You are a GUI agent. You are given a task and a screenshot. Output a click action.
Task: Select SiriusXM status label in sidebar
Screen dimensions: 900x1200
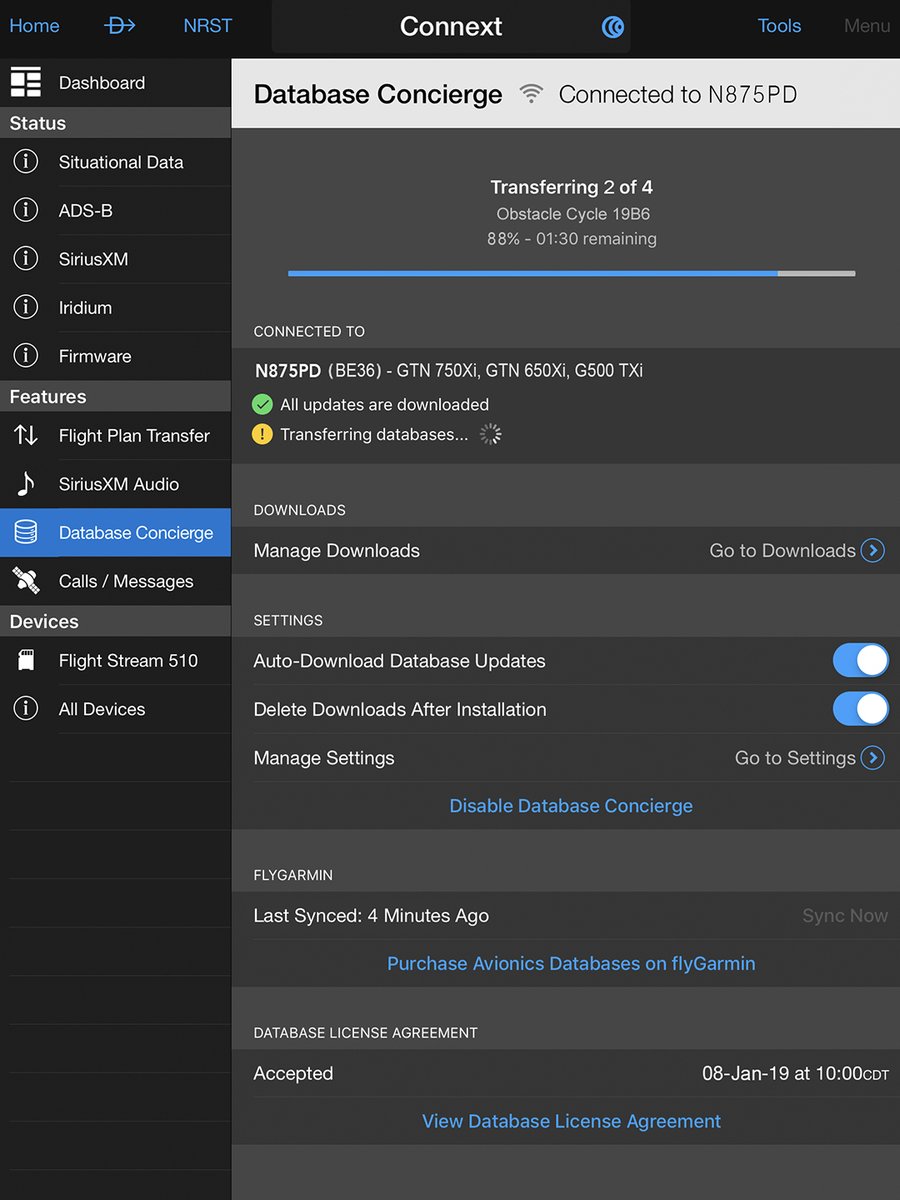coord(93,259)
